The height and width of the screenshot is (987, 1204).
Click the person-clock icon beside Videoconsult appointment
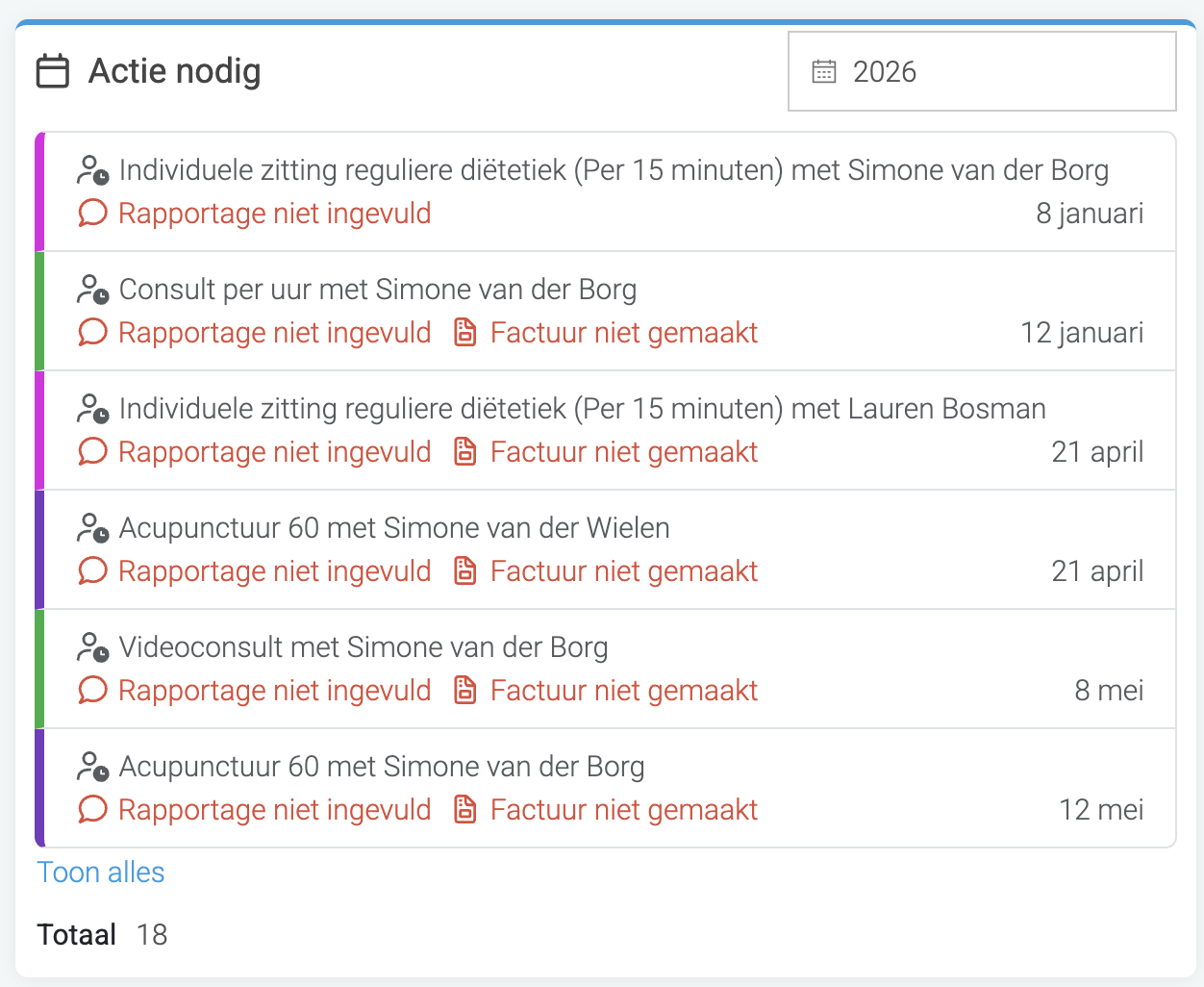coord(92,646)
